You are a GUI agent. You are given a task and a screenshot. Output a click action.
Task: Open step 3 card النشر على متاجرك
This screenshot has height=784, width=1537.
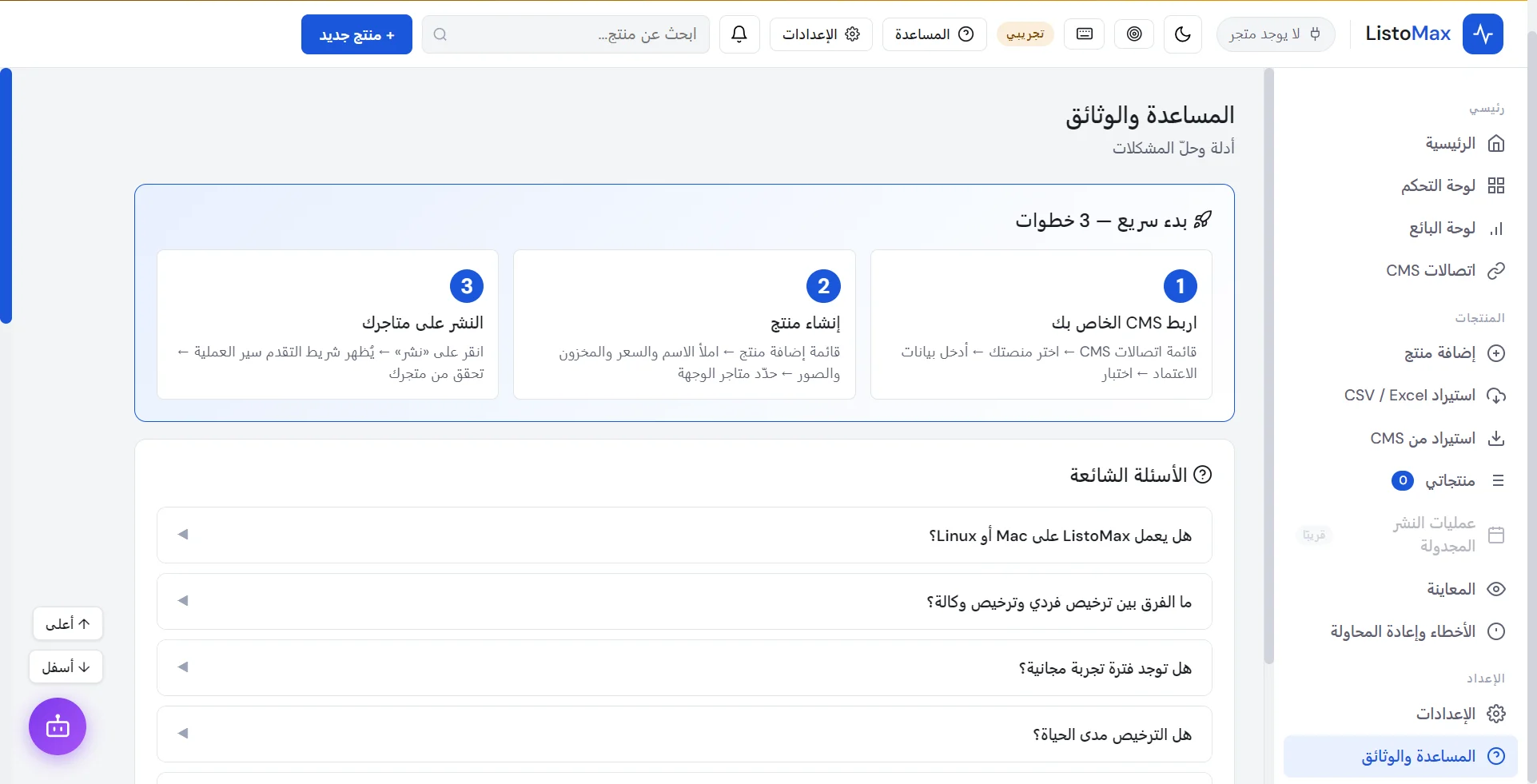tap(328, 324)
